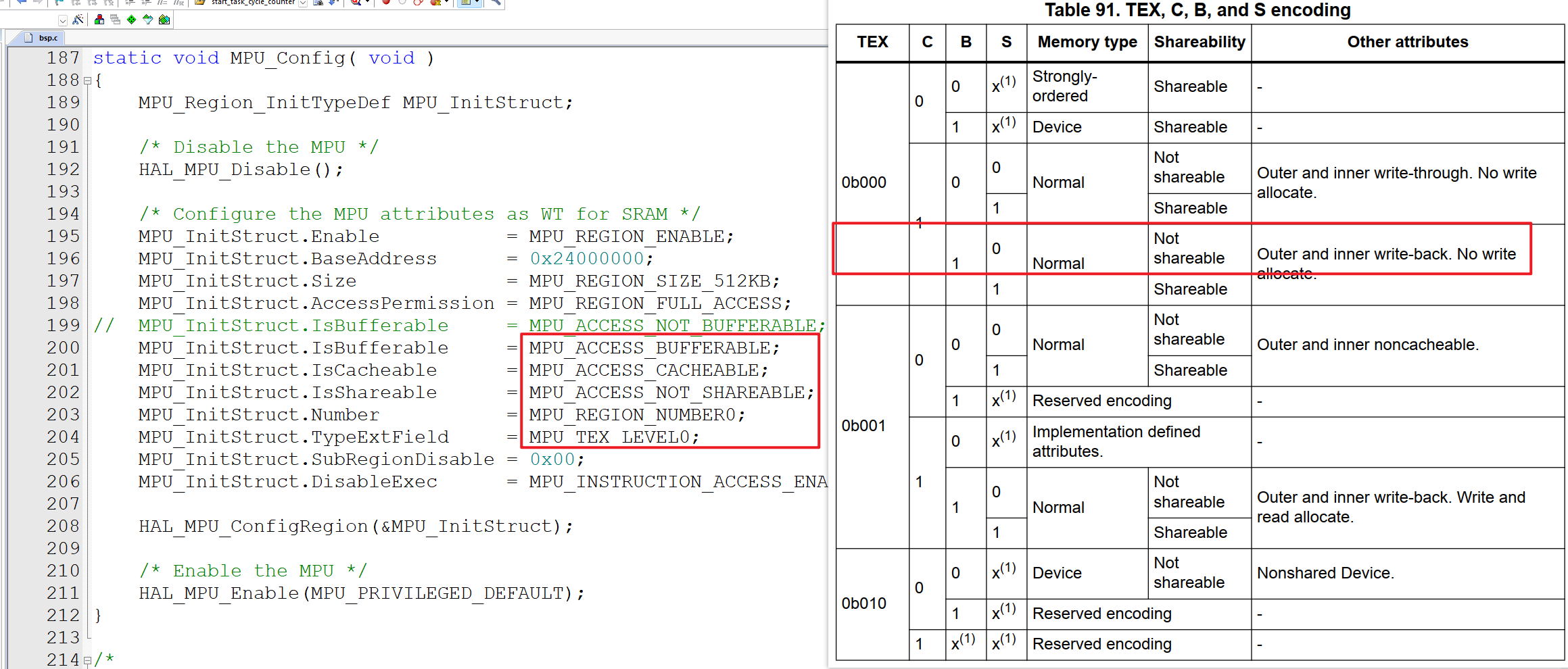This screenshot has height=669, width=1568.
Task: Open Options for Target magic wand icon
Action: (x=78, y=20)
